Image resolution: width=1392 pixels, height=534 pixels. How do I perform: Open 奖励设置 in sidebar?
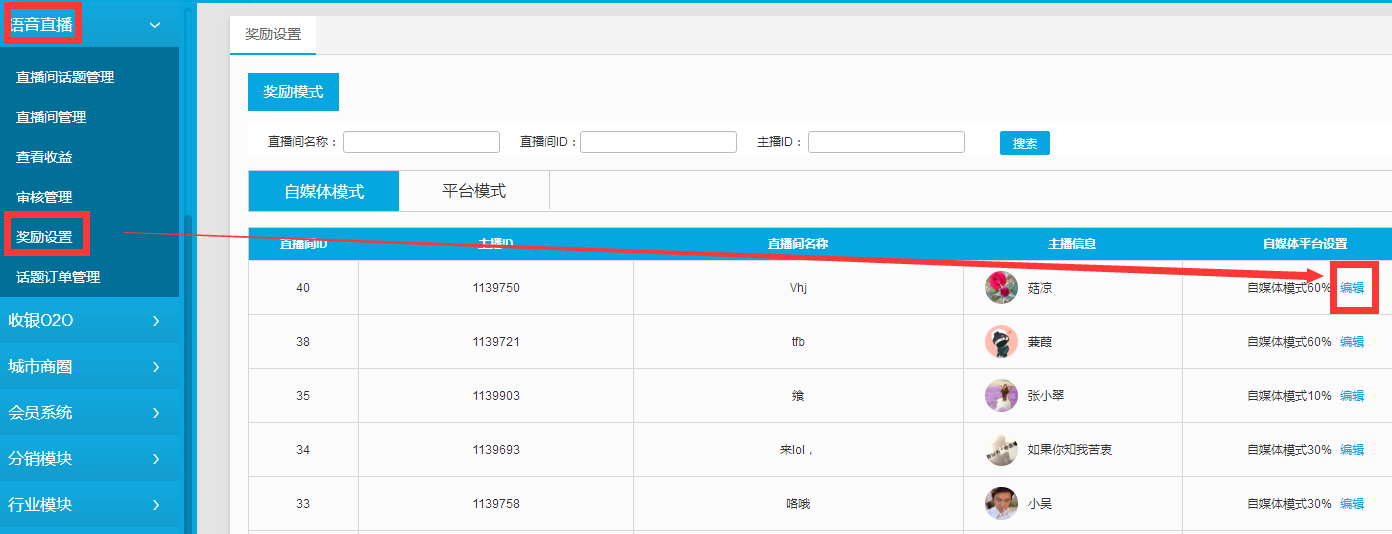(44, 237)
